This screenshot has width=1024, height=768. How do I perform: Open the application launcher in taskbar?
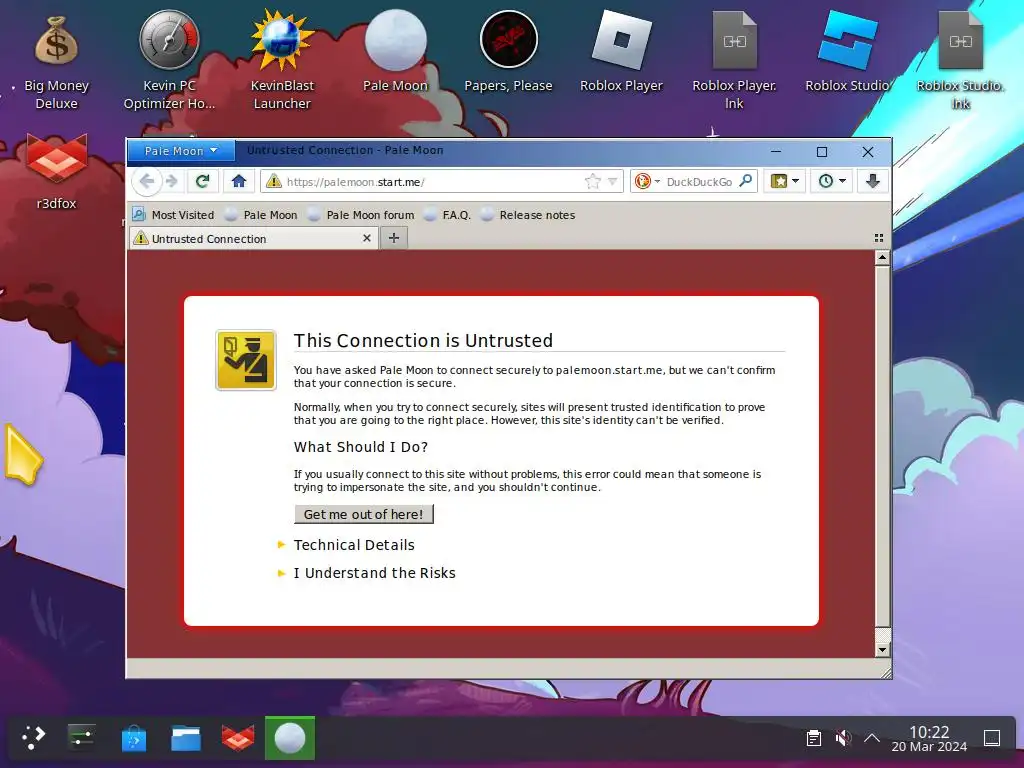click(33, 738)
